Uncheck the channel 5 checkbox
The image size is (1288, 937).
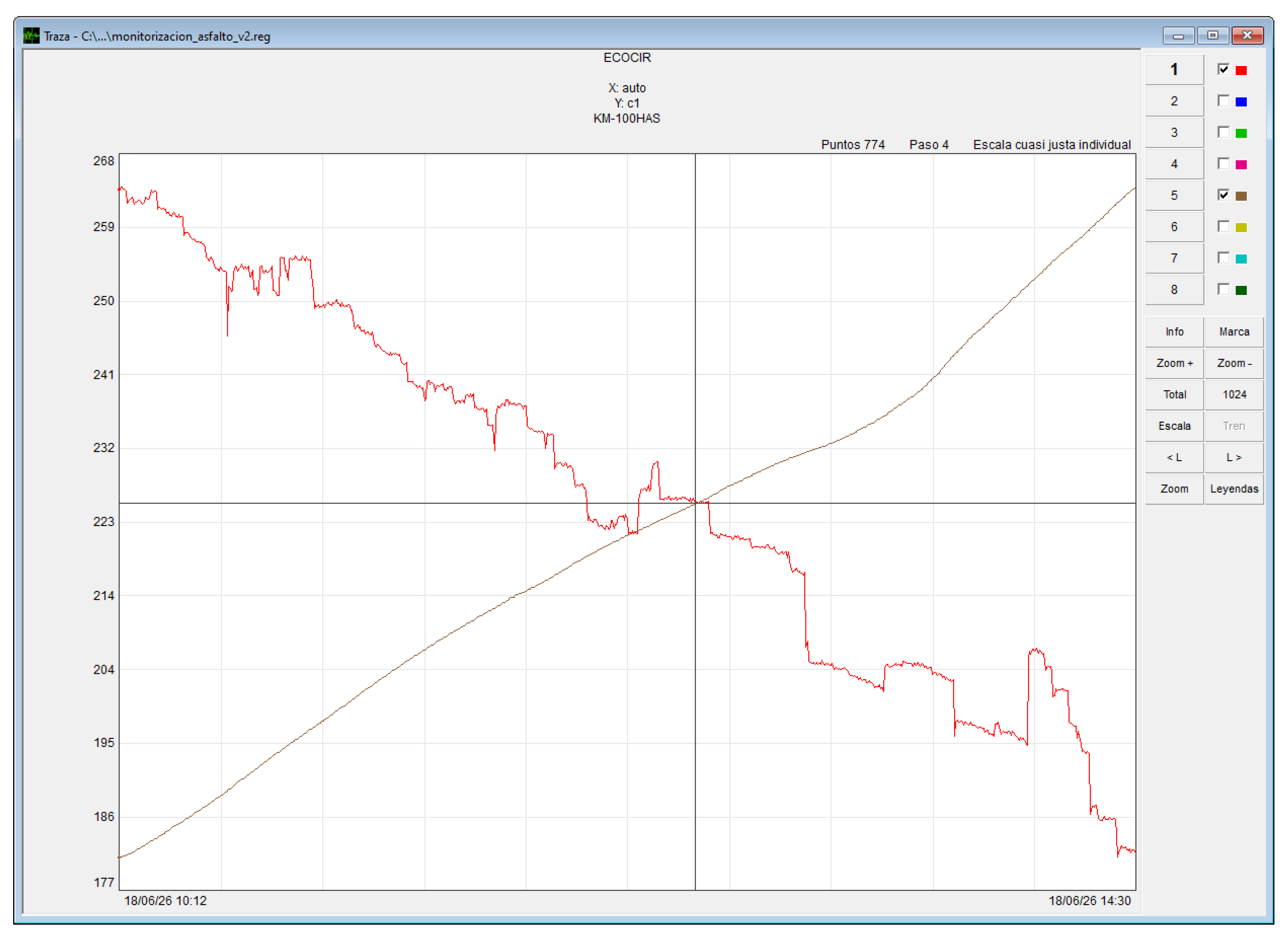pyautogui.click(x=1223, y=195)
